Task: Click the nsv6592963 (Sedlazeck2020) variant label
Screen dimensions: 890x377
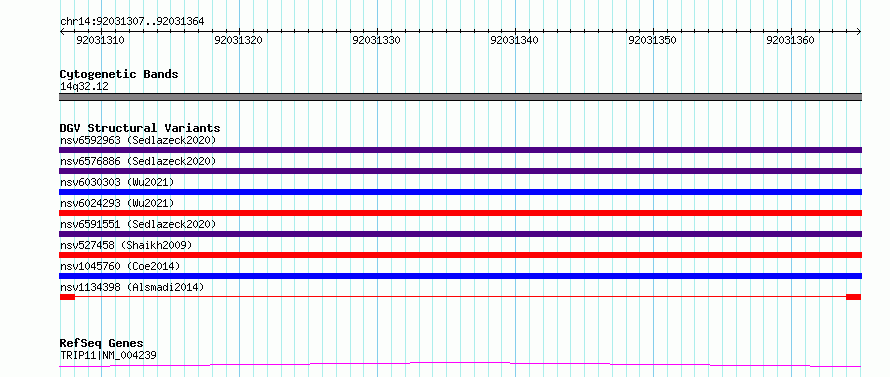Action: coord(138,140)
